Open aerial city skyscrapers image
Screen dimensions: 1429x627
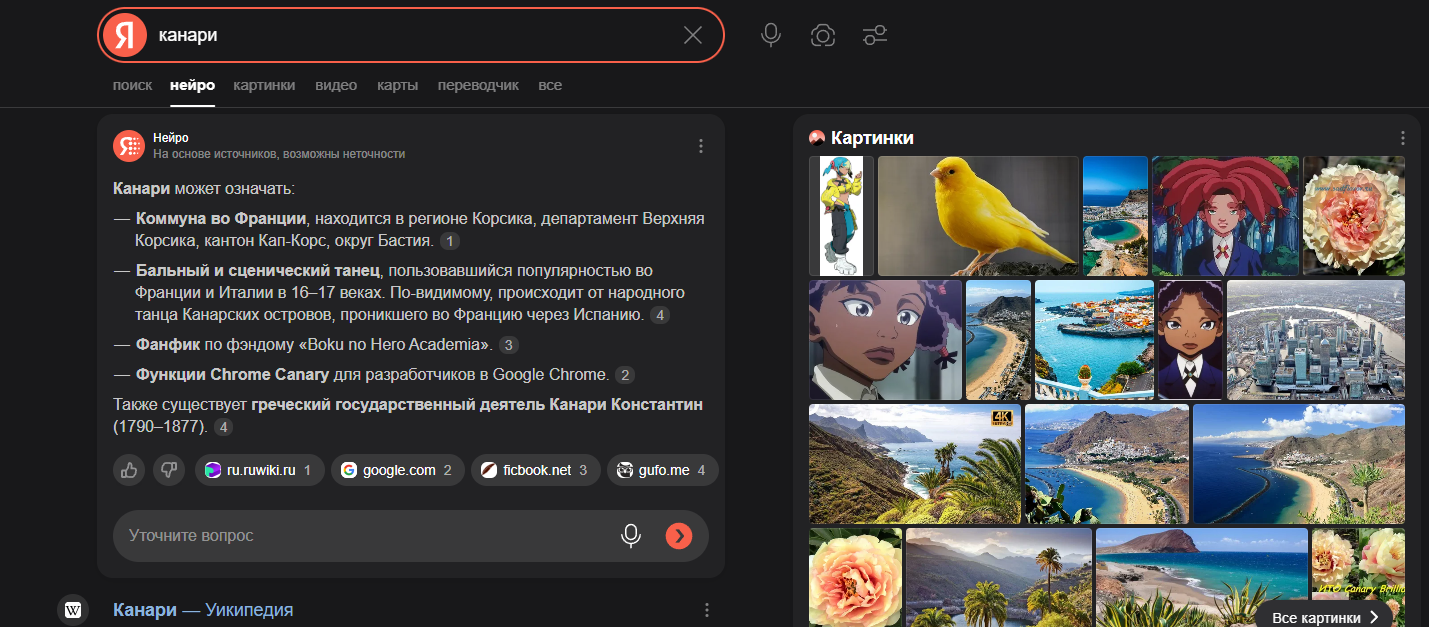pos(1316,340)
